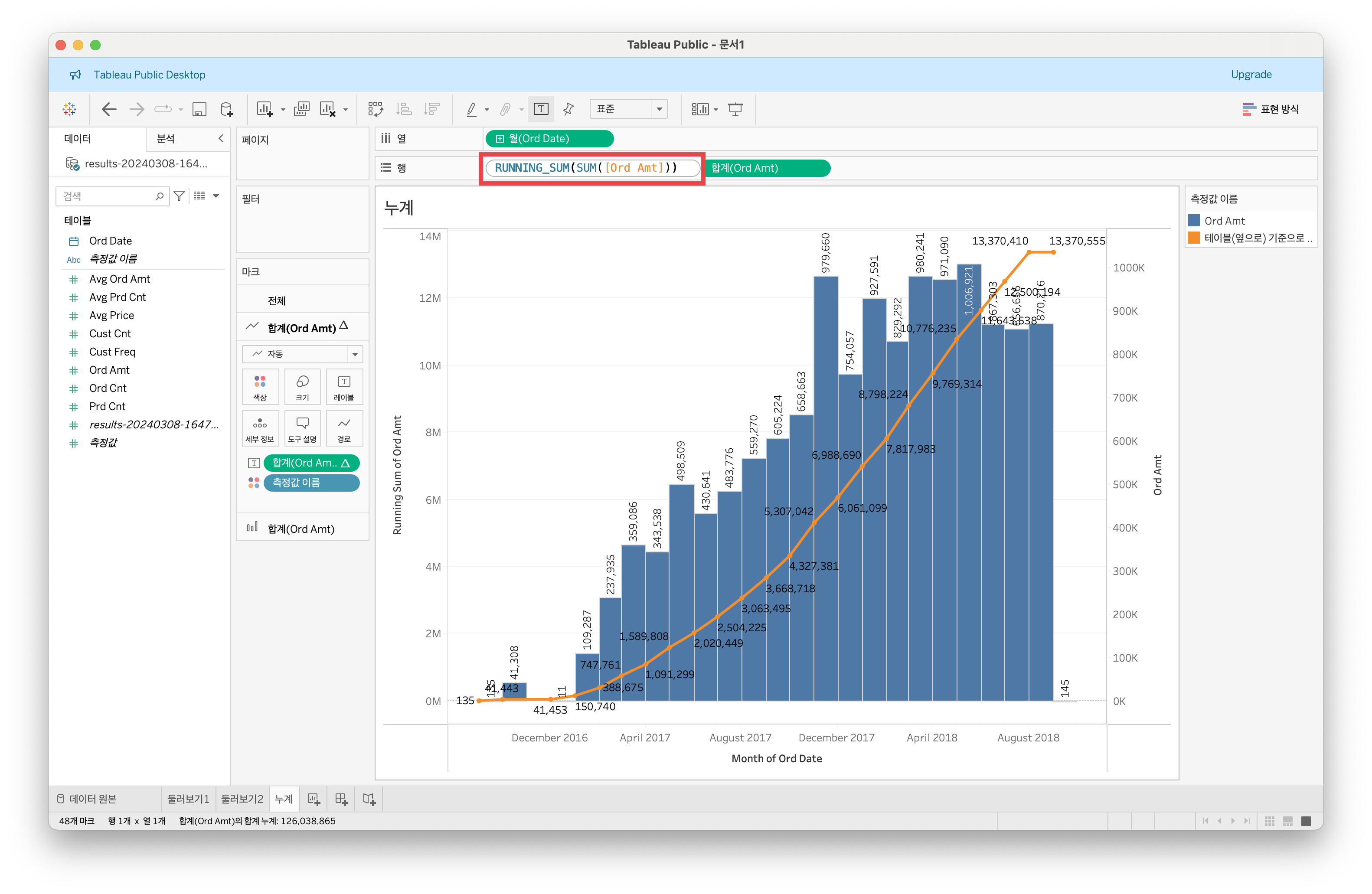Image resolution: width=1372 pixels, height=894 pixels.
Task: Collapse the data pane with chevron arrow
Action: coord(220,138)
